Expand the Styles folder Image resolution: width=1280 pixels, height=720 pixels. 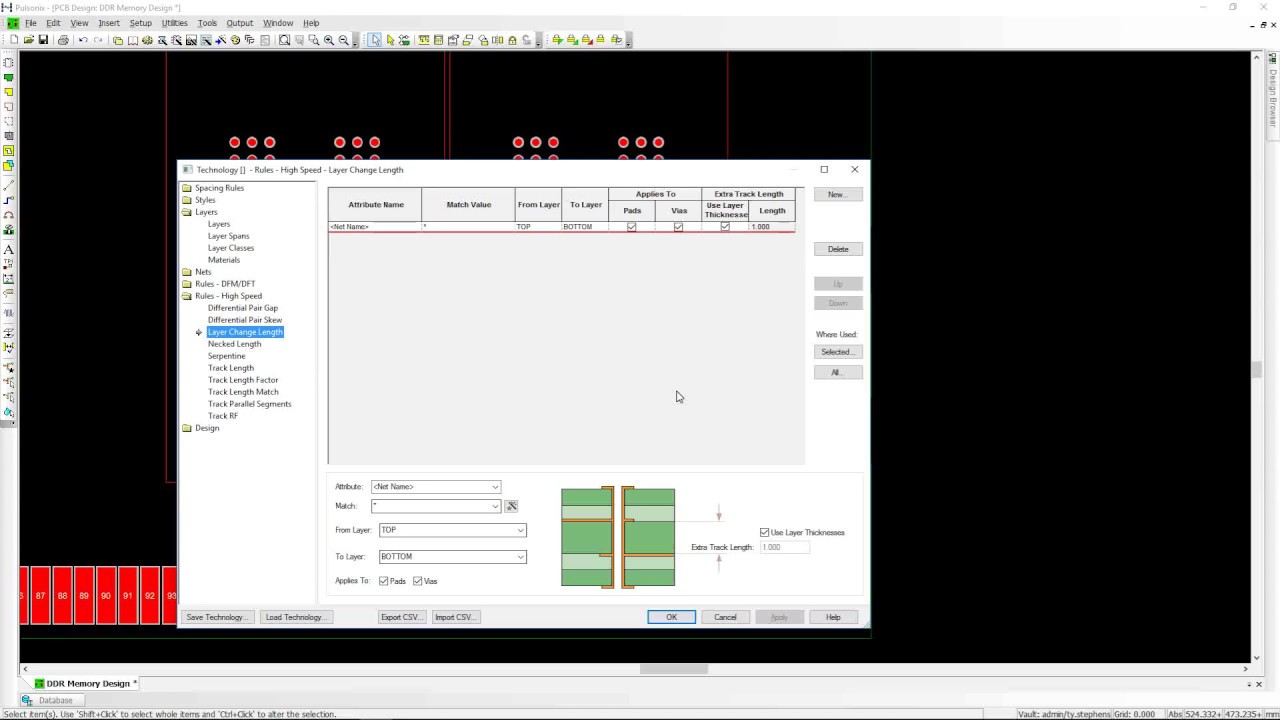(x=186, y=200)
